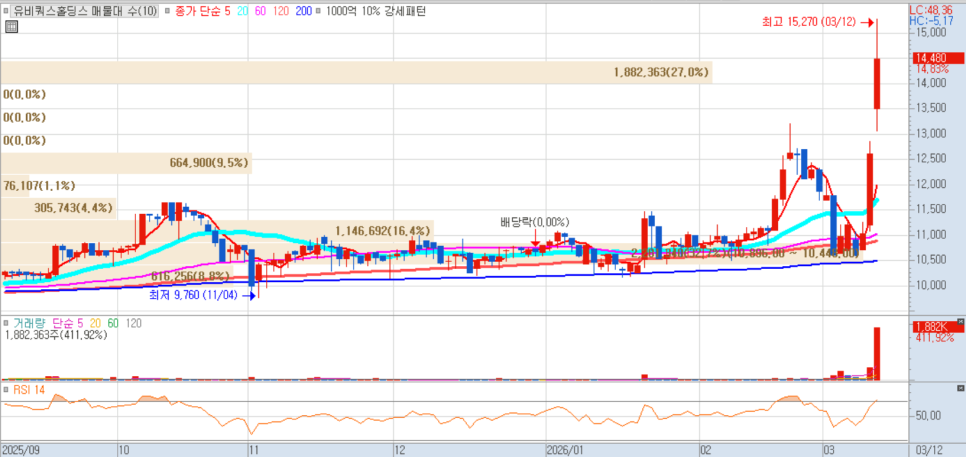Click the 1000억 10% 강세패턴 label

pos(376,10)
